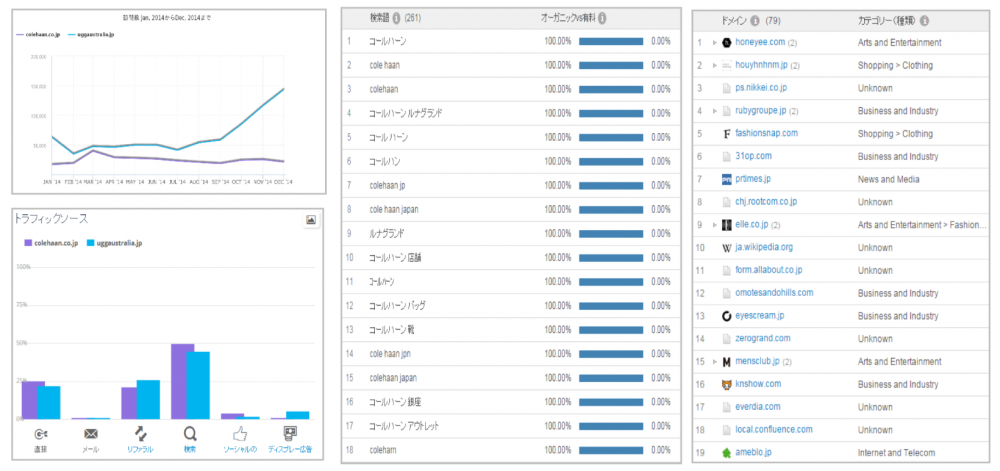Expand the mensclub.jp row
Image resolution: width=1000 pixels, height=471 pixels.
[x=715, y=362]
